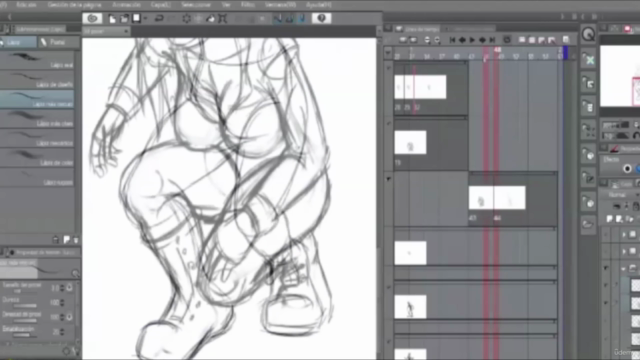Screen dimensions: 640x360
Task: Switch to Pastel sub tool tab
Action: pos(58,42)
